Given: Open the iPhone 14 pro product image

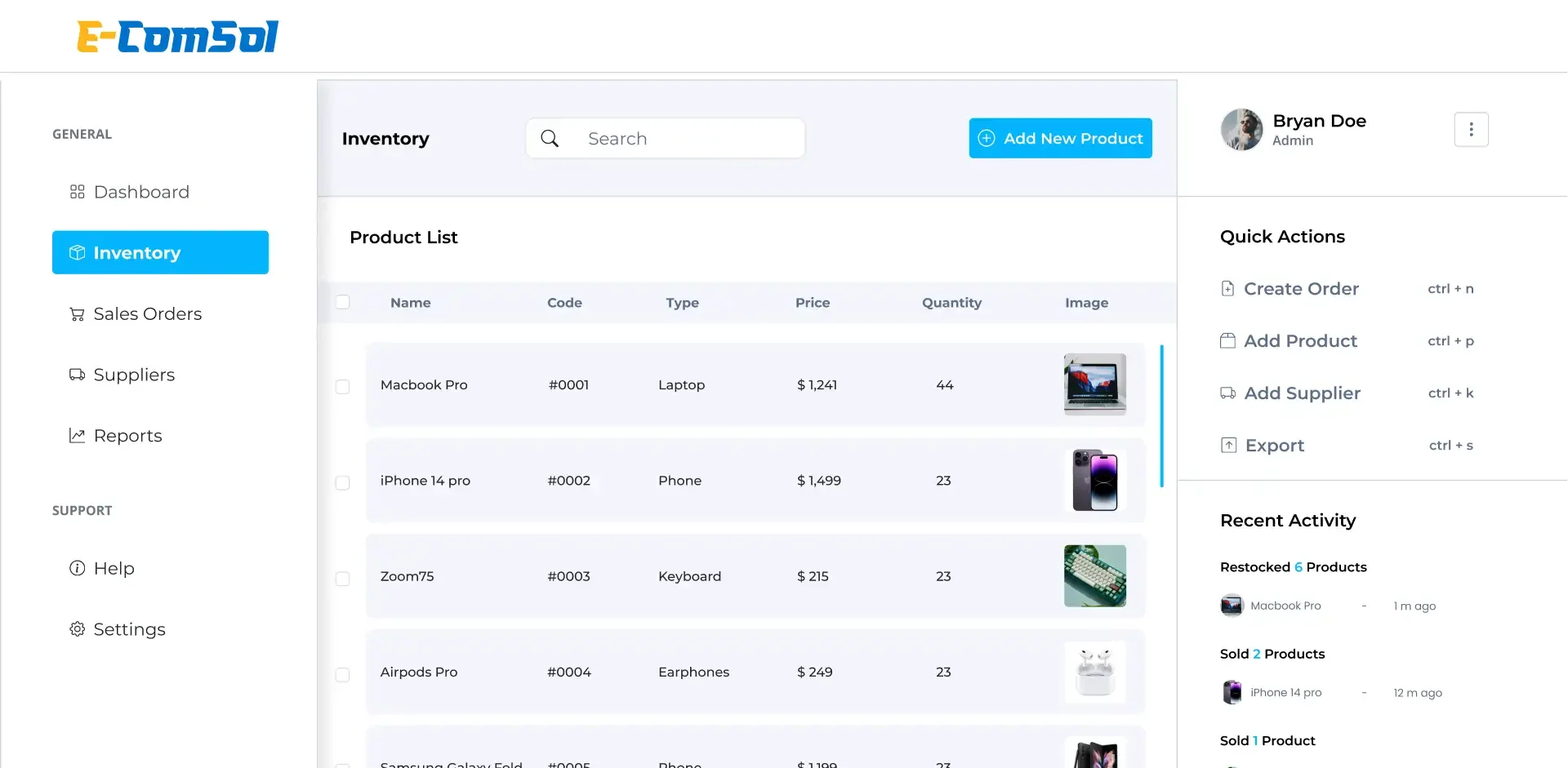Looking at the screenshot, I should point(1095,480).
